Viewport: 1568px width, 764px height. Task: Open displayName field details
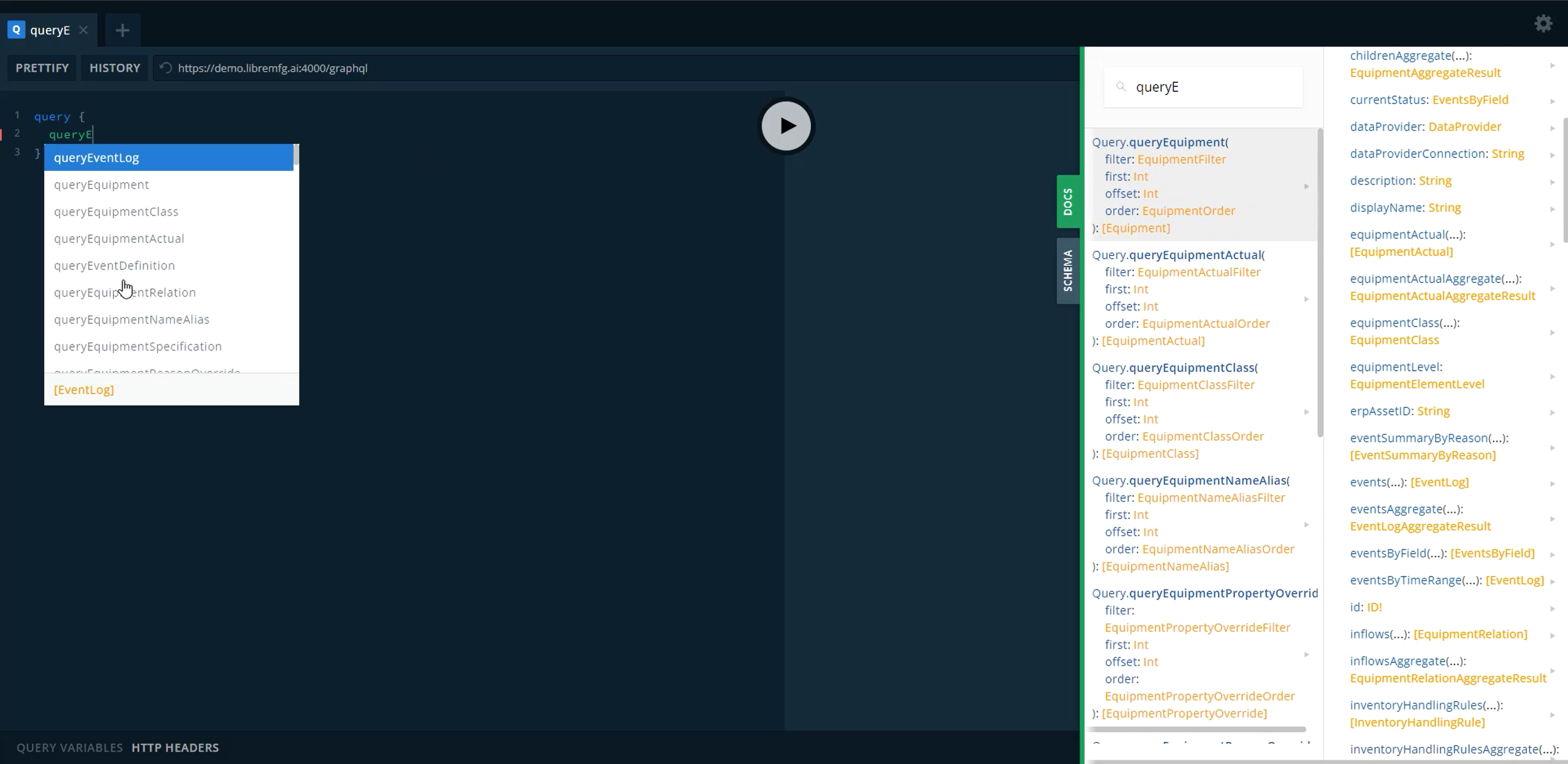pyautogui.click(x=1447, y=207)
